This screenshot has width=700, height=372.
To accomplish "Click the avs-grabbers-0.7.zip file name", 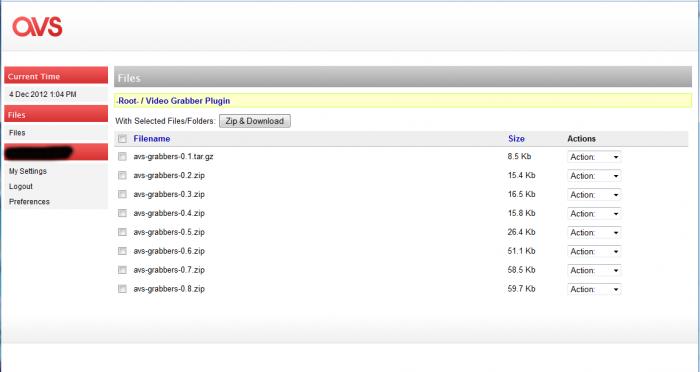I will (x=169, y=270).
